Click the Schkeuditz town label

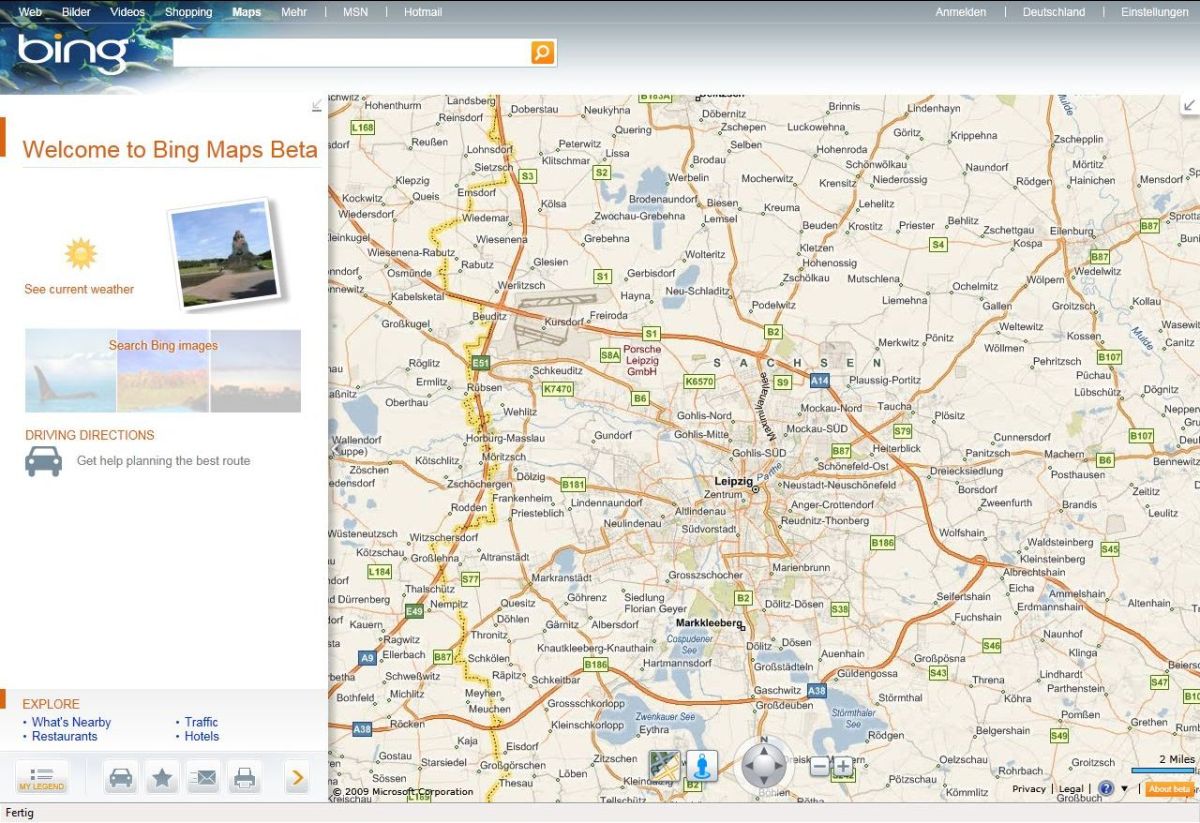[557, 369]
